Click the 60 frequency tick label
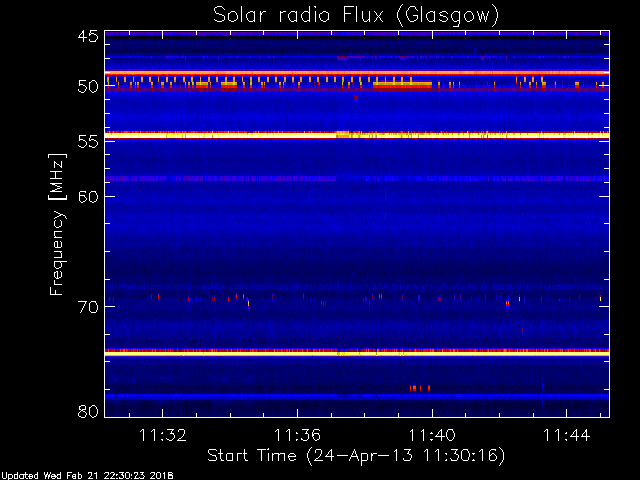This screenshot has width=640, height=480. [88, 196]
